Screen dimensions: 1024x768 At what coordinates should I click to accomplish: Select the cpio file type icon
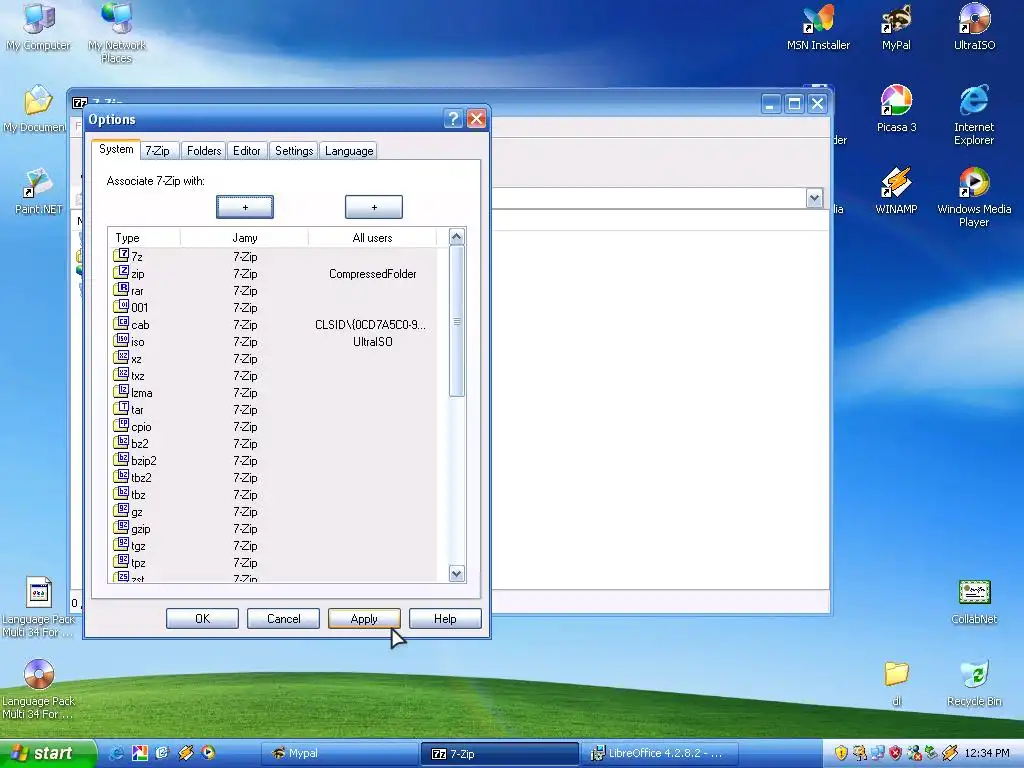(121, 426)
